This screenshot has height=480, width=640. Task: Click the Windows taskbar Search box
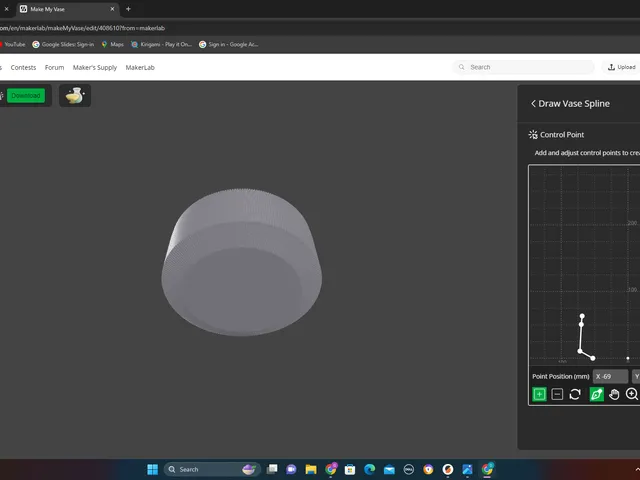(212, 469)
